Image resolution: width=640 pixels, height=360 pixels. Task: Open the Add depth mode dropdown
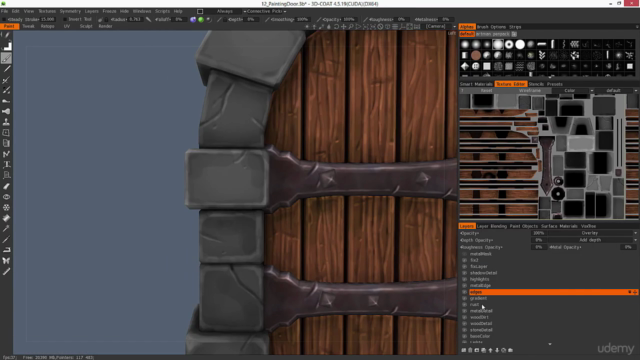(592, 240)
